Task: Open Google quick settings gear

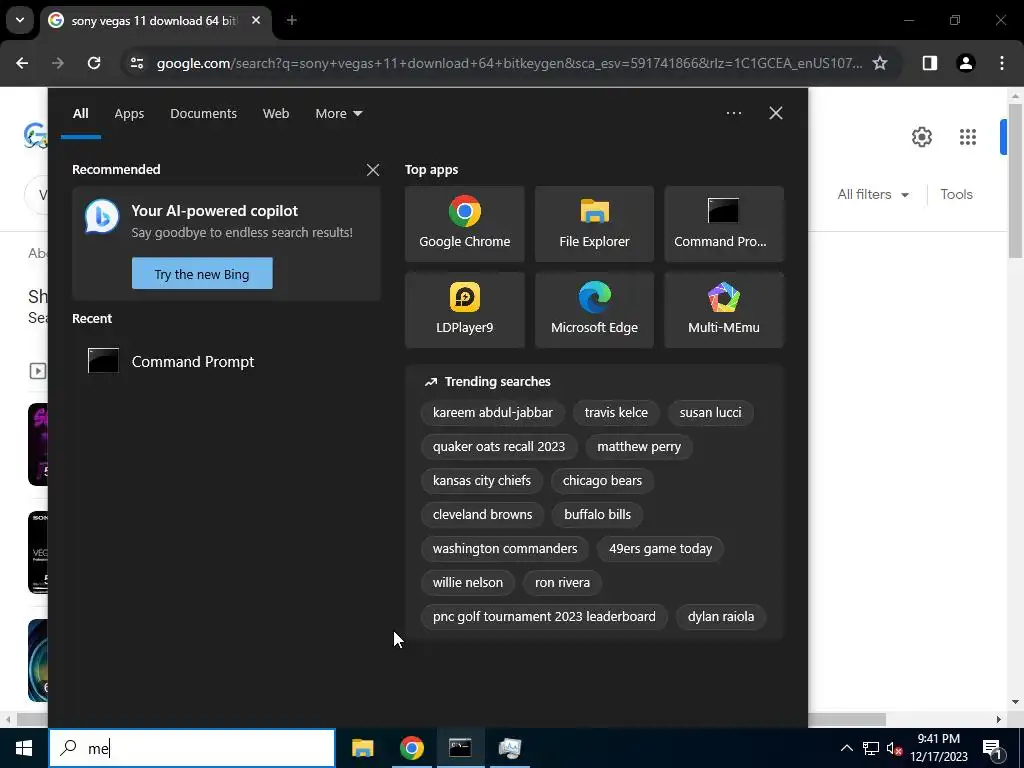Action: 921,137
